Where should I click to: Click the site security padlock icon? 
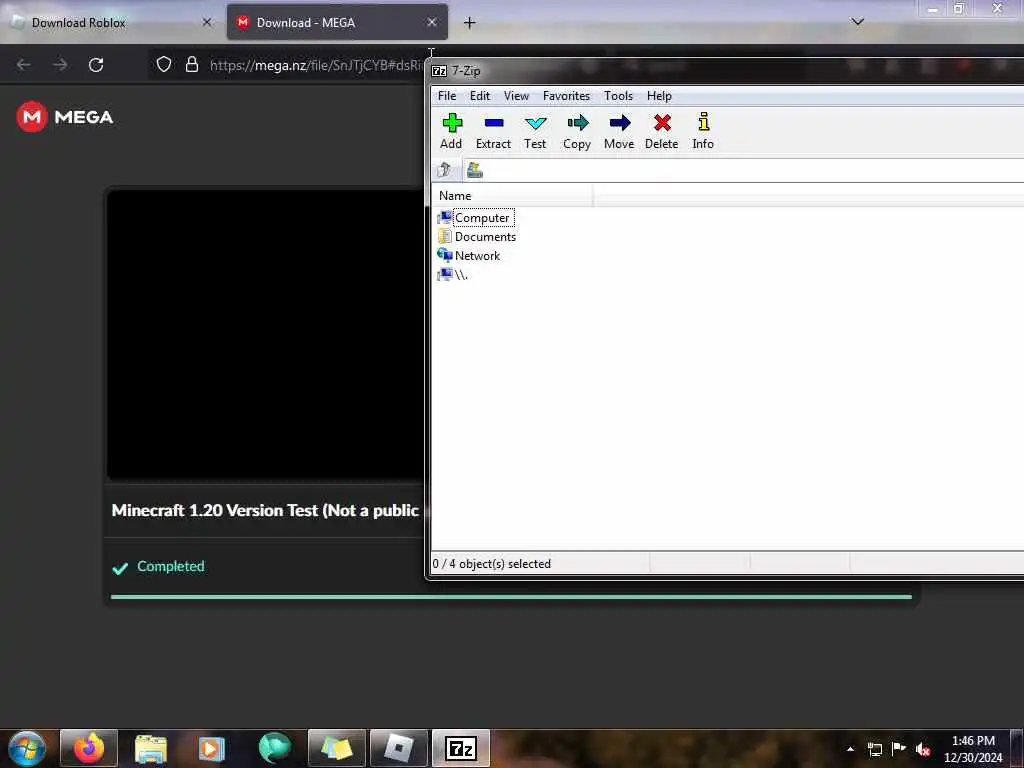(192, 64)
